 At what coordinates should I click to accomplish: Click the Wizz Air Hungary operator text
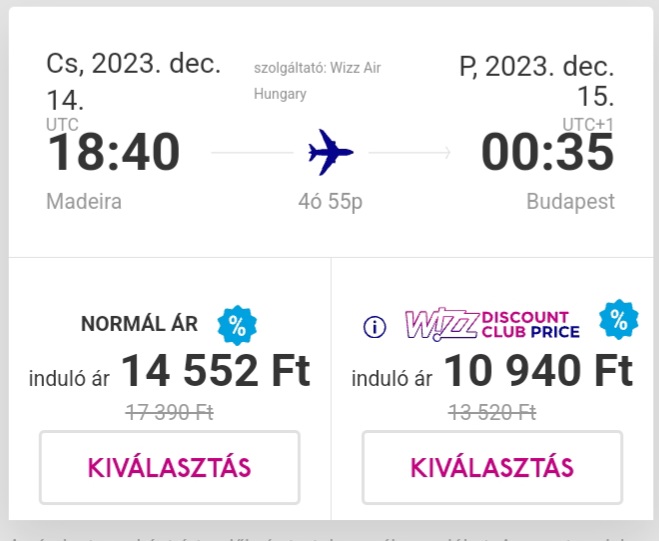coord(317,81)
